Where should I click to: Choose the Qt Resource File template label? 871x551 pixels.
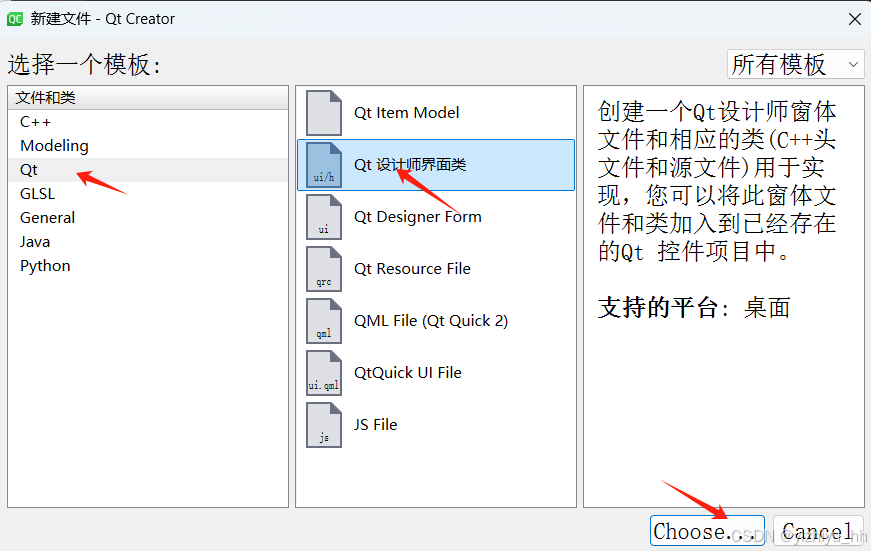[x=412, y=269]
